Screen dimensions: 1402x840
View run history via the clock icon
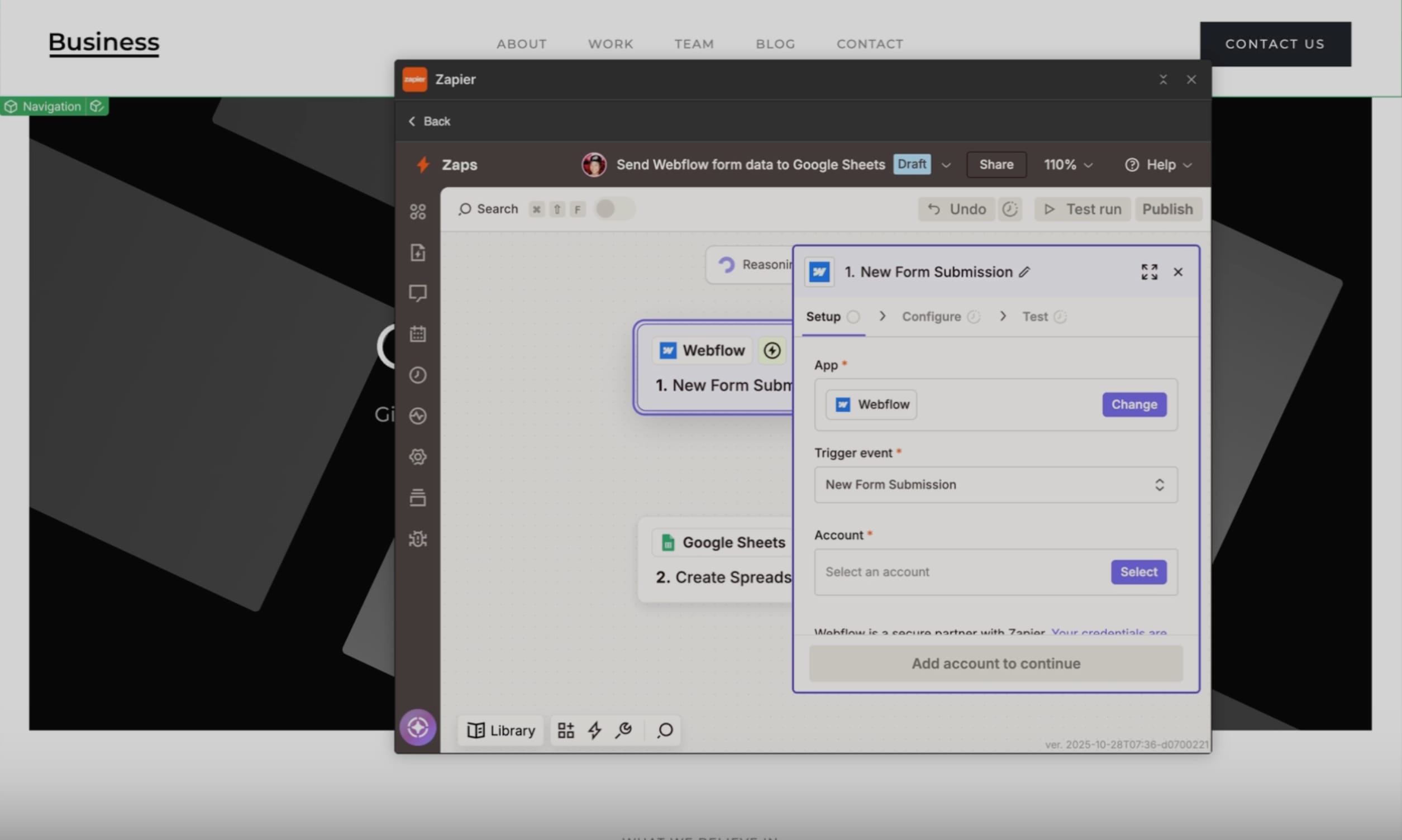[418, 375]
